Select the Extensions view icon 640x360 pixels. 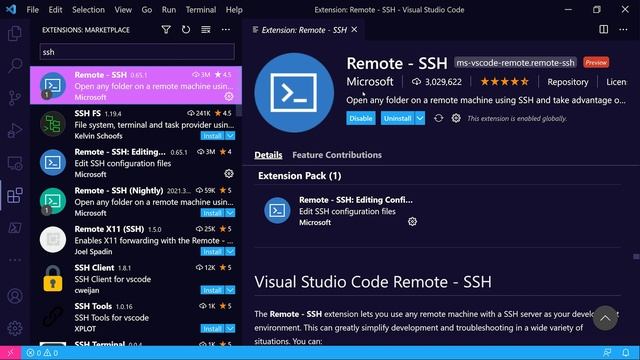tap(15, 196)
